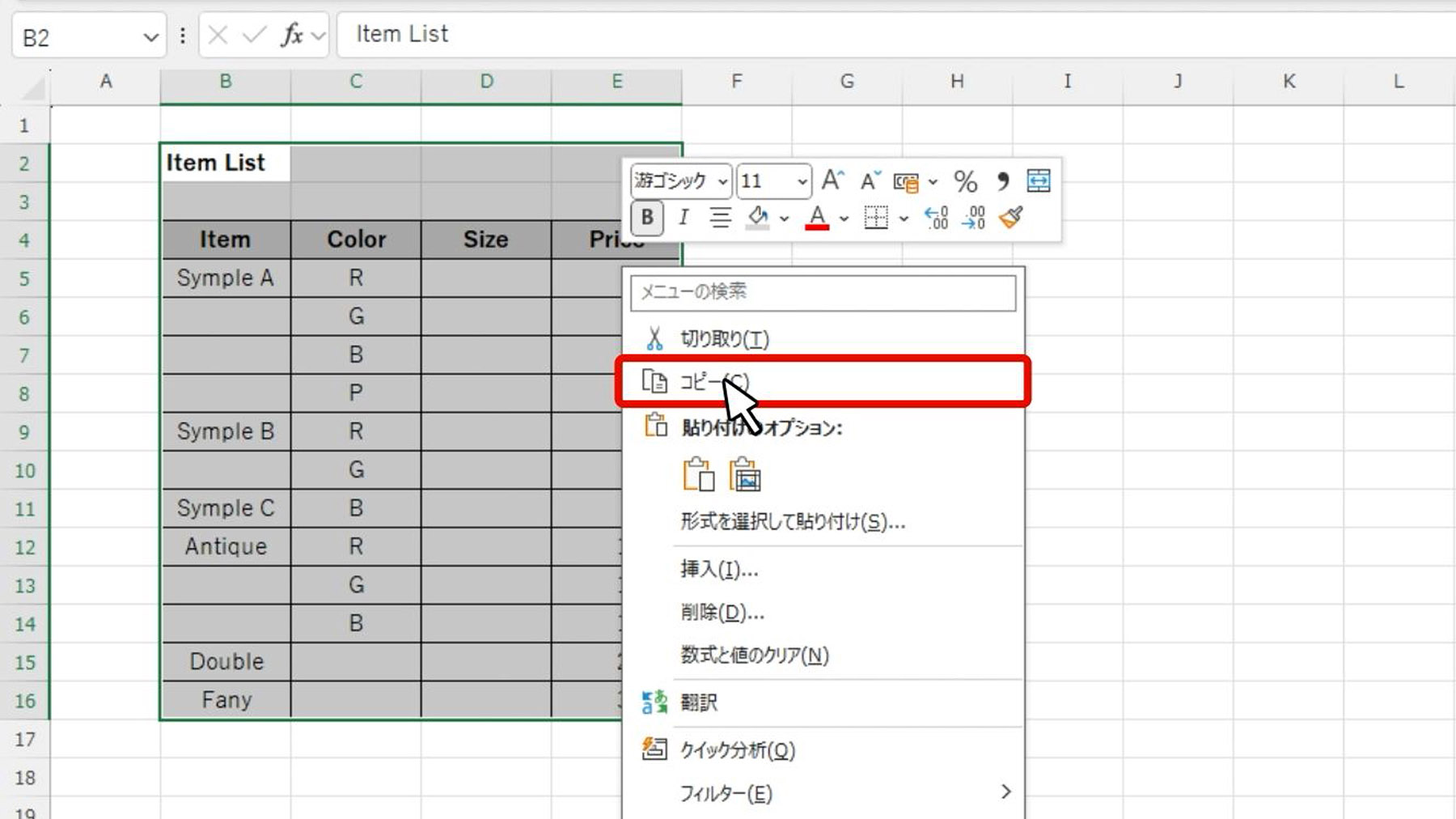Choose 形式を選択して貼り付け (Paste Special)

coord(823,521)
